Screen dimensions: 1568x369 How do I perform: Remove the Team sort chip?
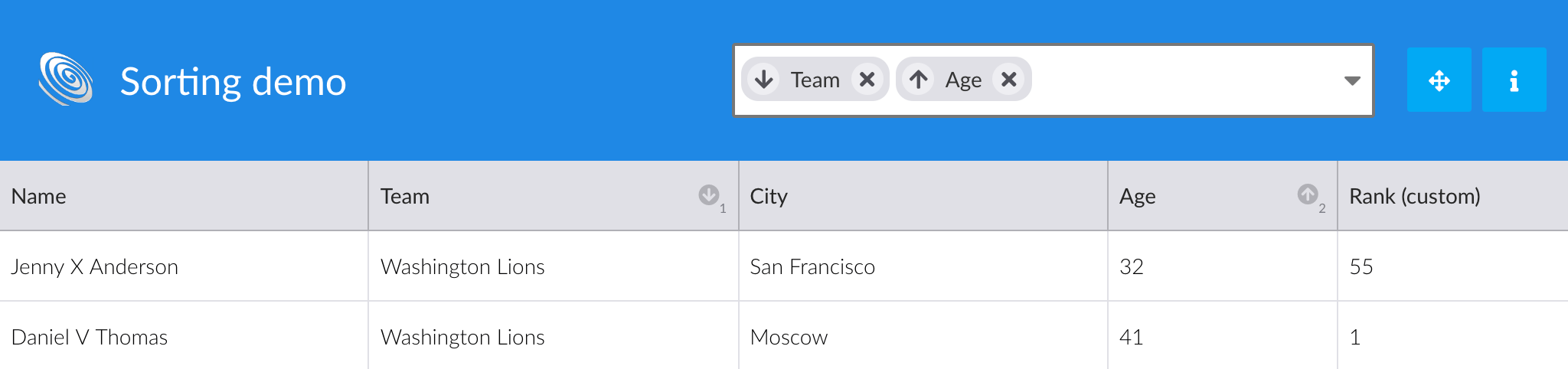867,80
